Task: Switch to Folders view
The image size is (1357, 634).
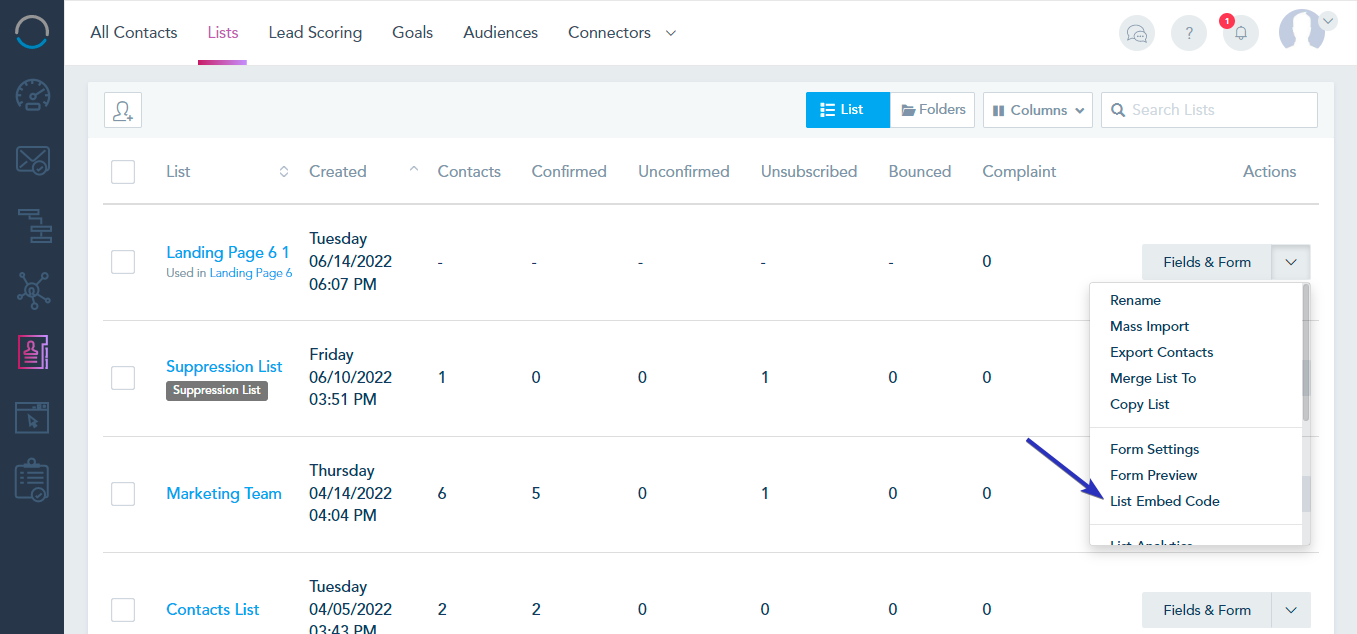Action: [933, 110]
